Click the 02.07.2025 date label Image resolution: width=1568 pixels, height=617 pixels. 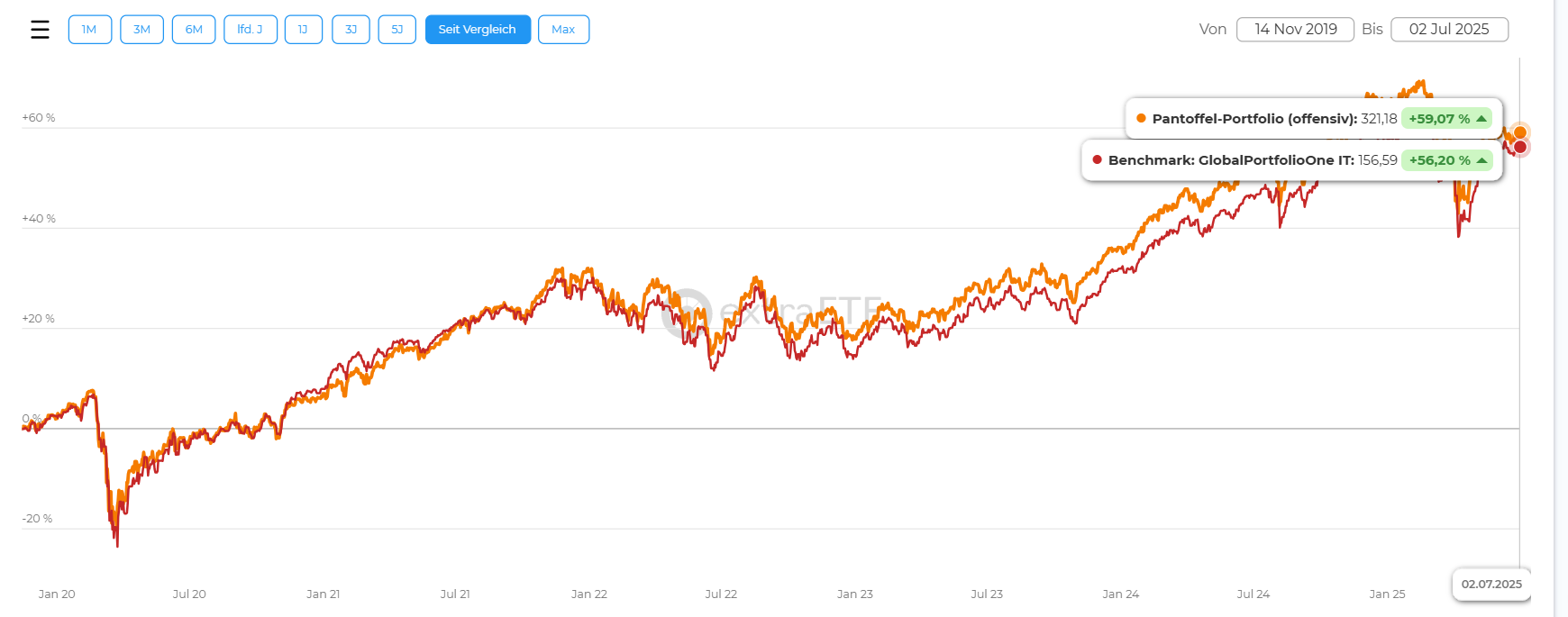click(x=1491, y=584)
